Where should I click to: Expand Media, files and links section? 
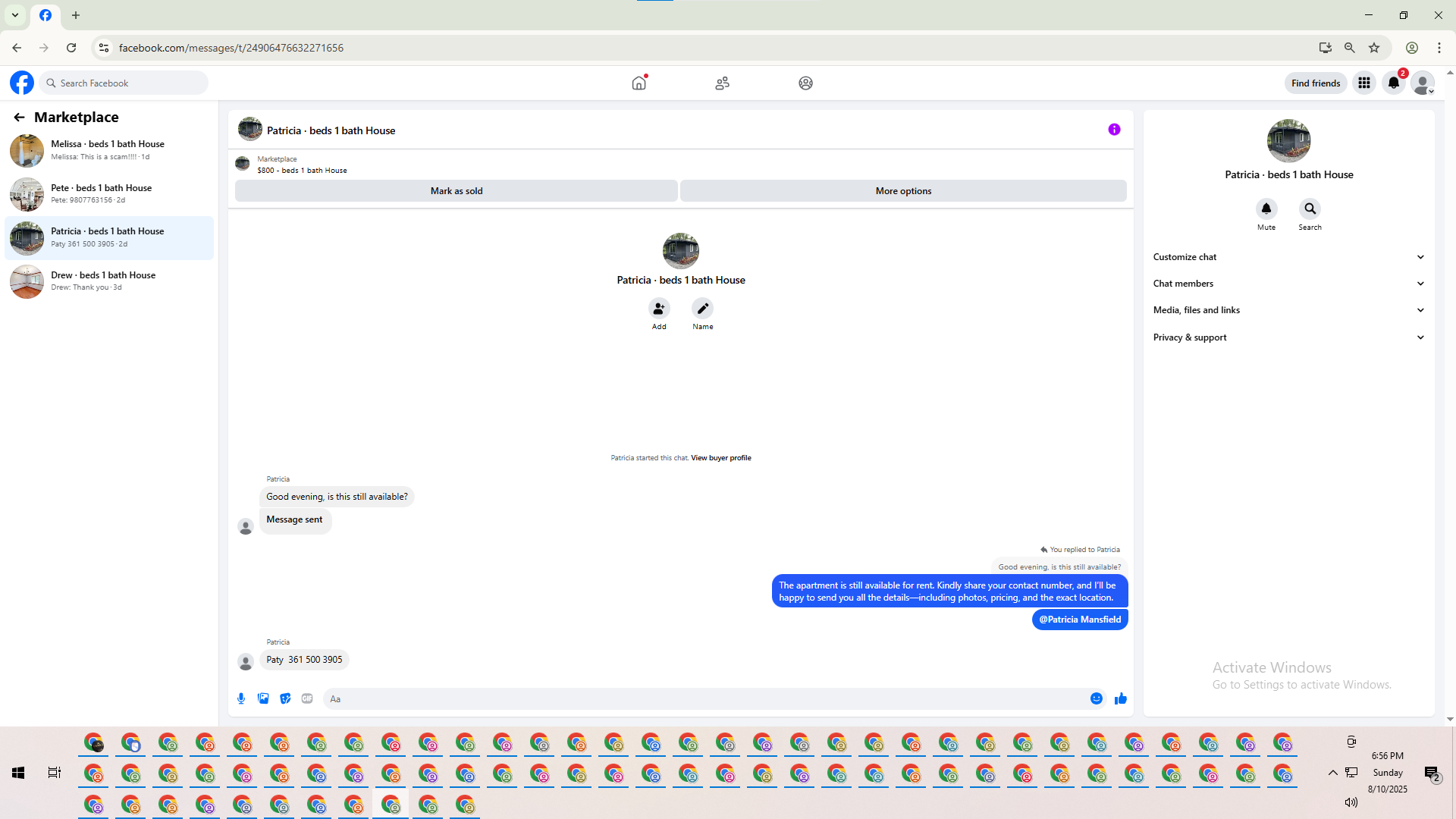1288,310
